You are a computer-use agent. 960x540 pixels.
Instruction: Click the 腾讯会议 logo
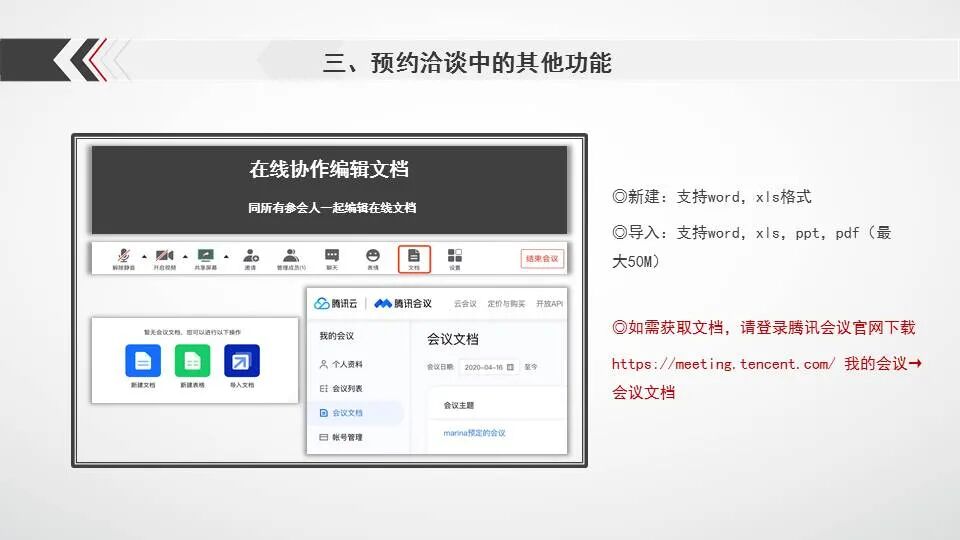point(403,304)
